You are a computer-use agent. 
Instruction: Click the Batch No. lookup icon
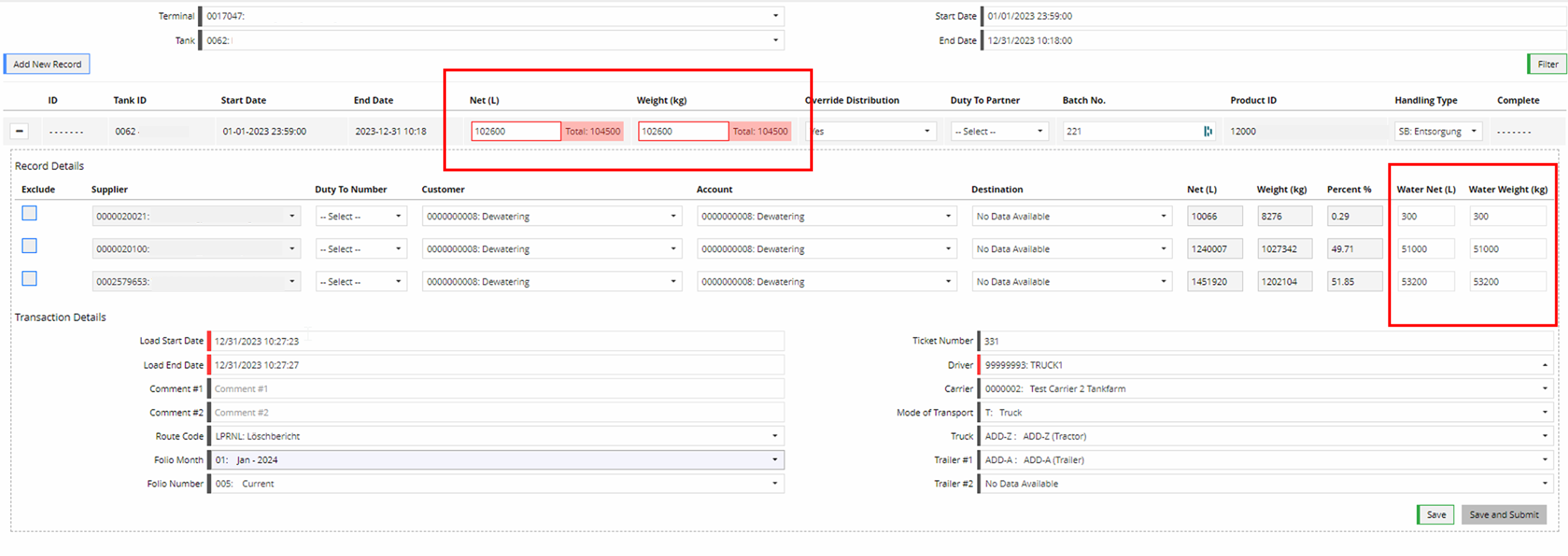[1207, 132]
